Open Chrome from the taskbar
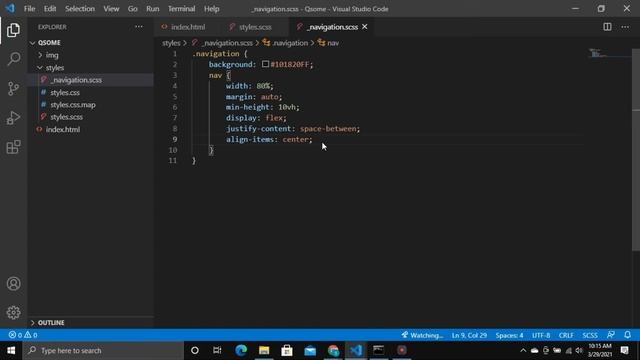Image resolution: width=640 pixels, height=360 pixels. tap(333, 350)
